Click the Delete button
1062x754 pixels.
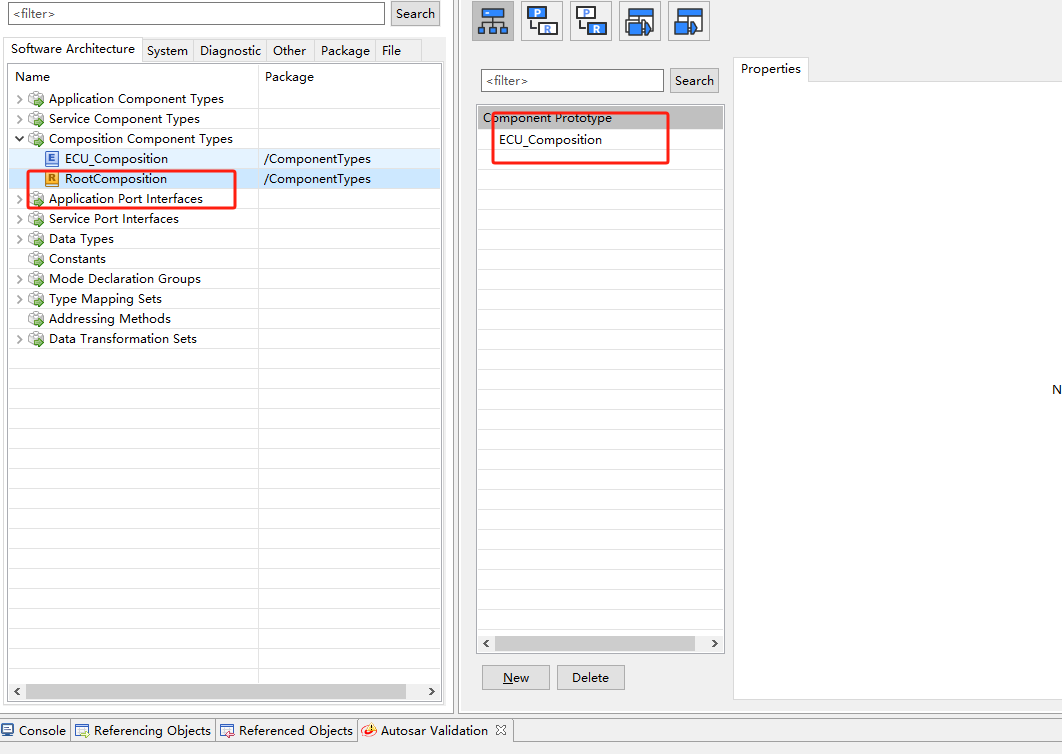[590, 677]
